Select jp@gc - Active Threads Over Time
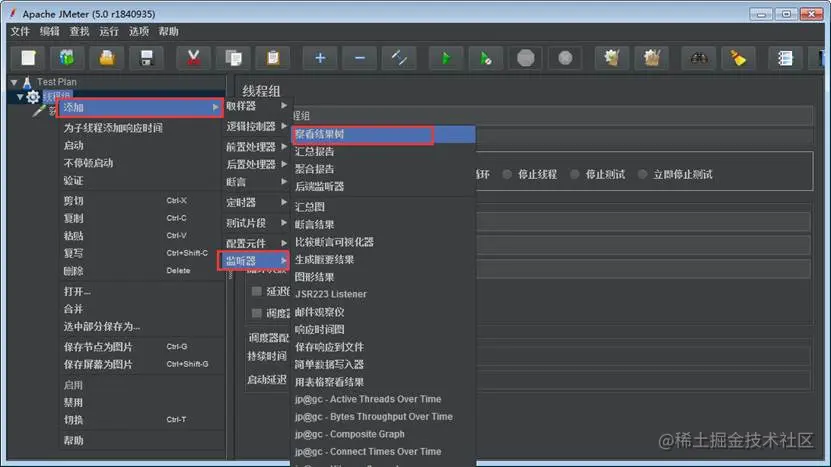The height and width of the screenshot is (467, 831). tap(384, 399)
